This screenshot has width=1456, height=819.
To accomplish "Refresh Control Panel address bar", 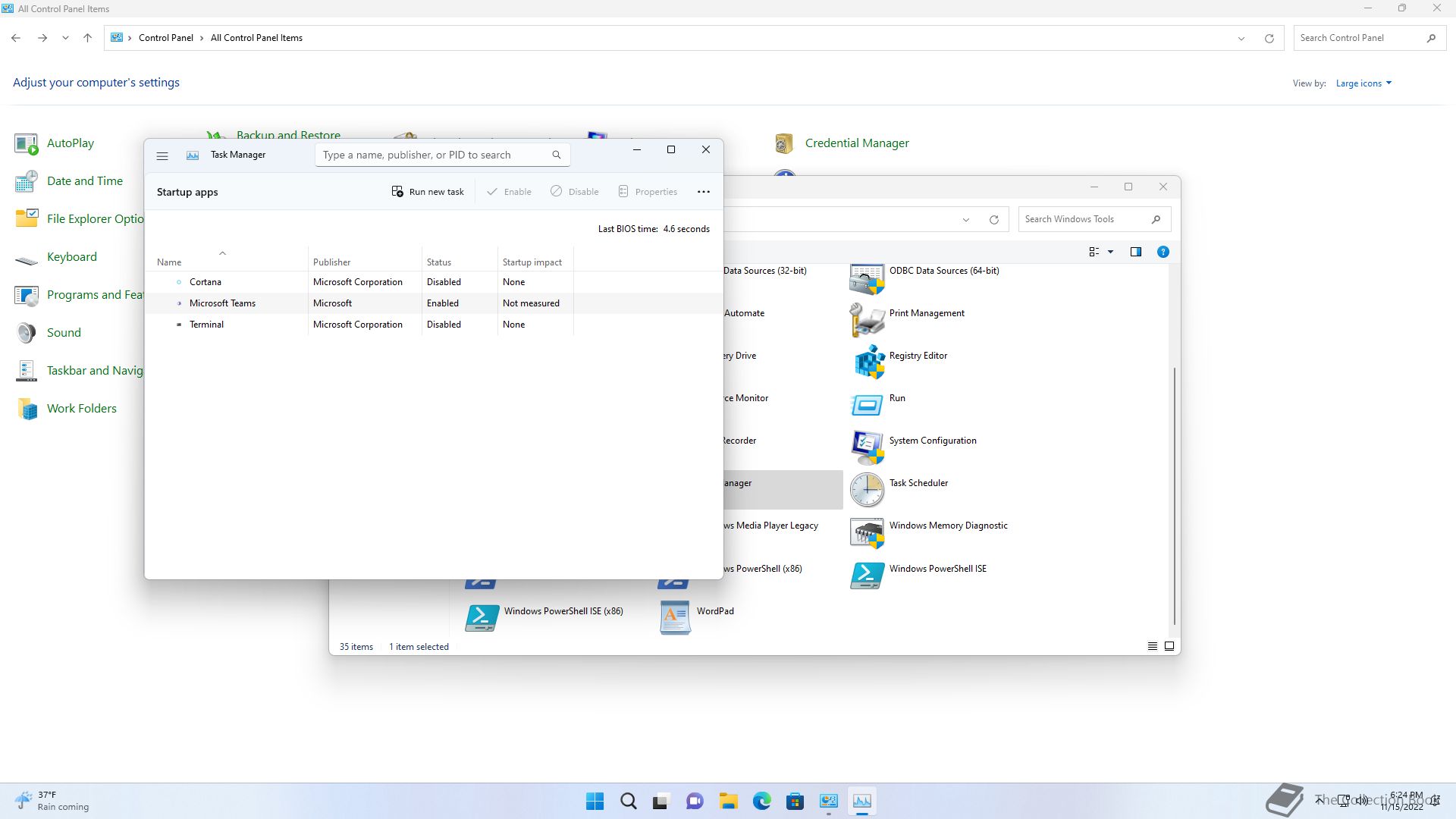I will 1269,38.
